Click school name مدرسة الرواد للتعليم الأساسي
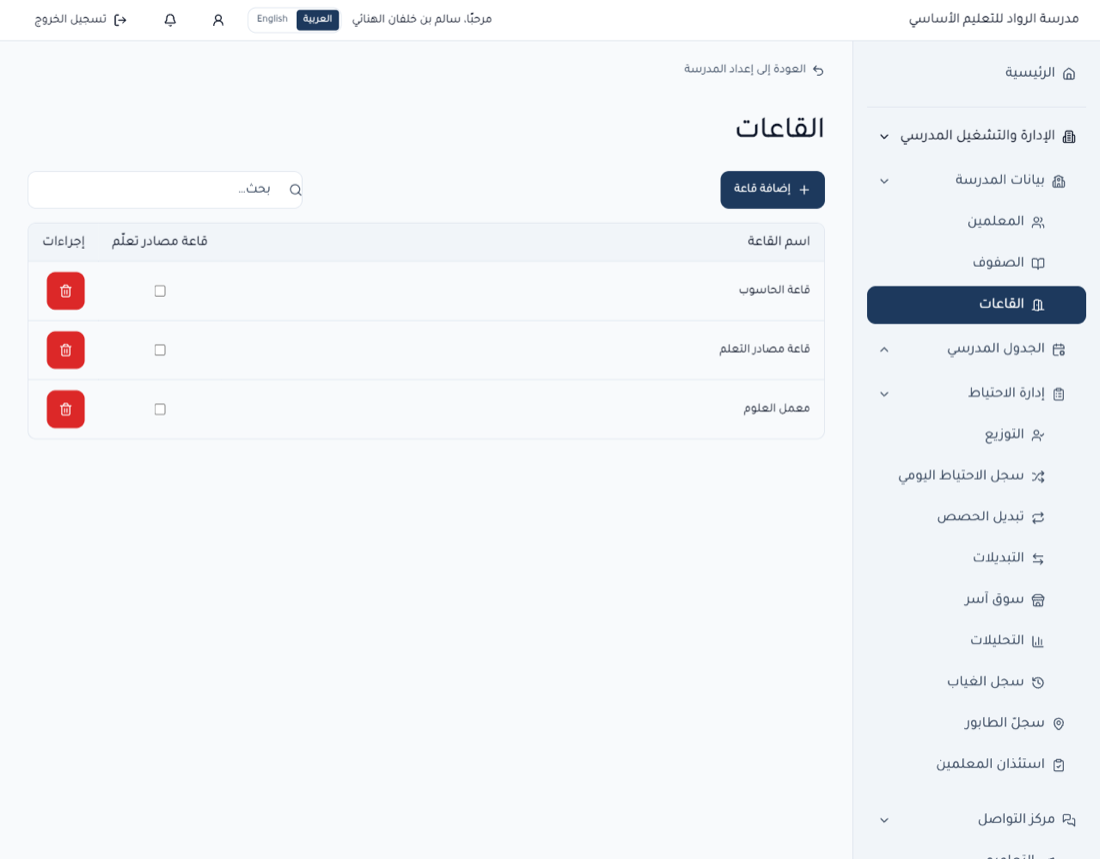The image size is (1100, 859). coord(994,19)
